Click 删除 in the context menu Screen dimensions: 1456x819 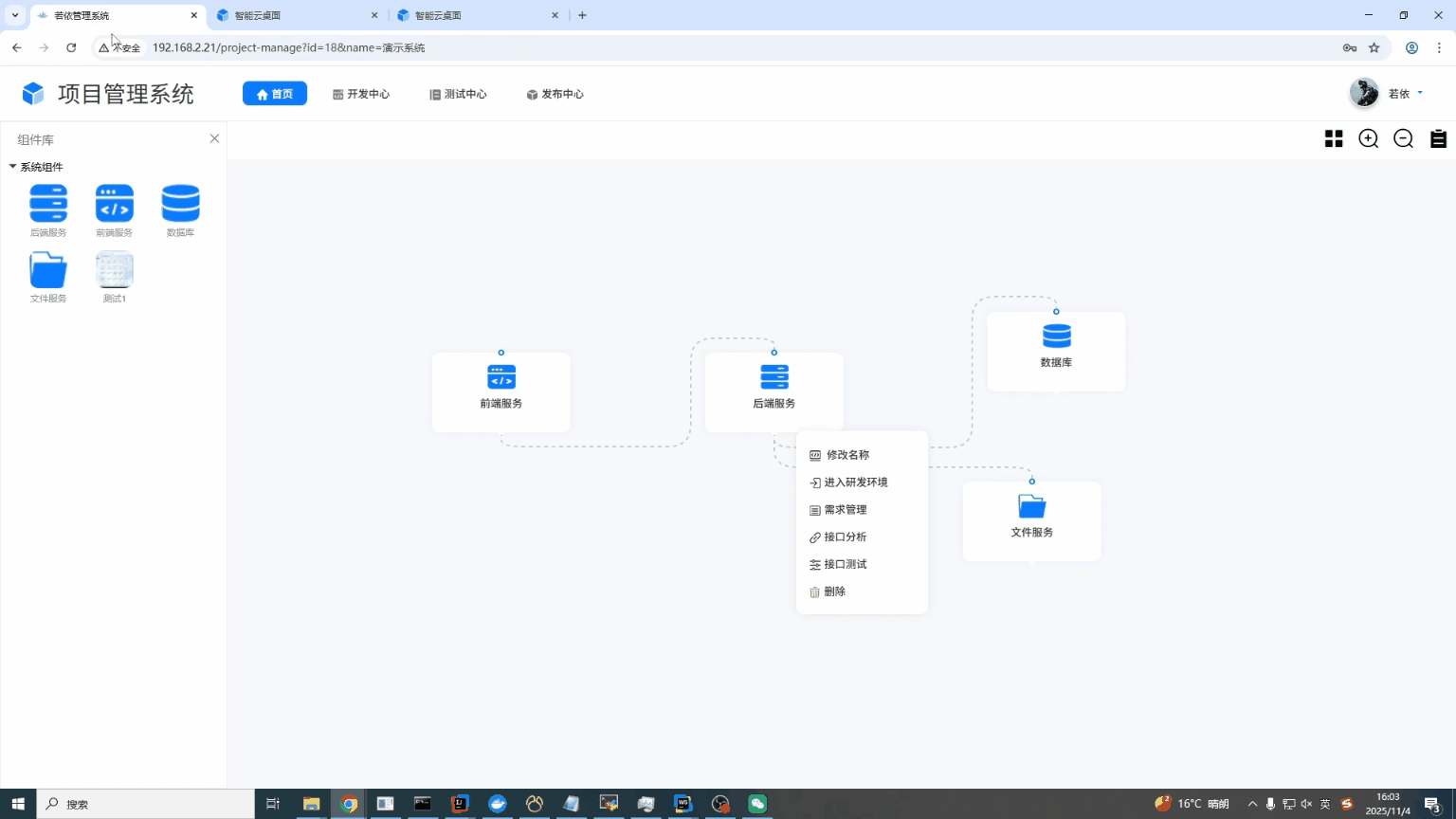(834, 591)
